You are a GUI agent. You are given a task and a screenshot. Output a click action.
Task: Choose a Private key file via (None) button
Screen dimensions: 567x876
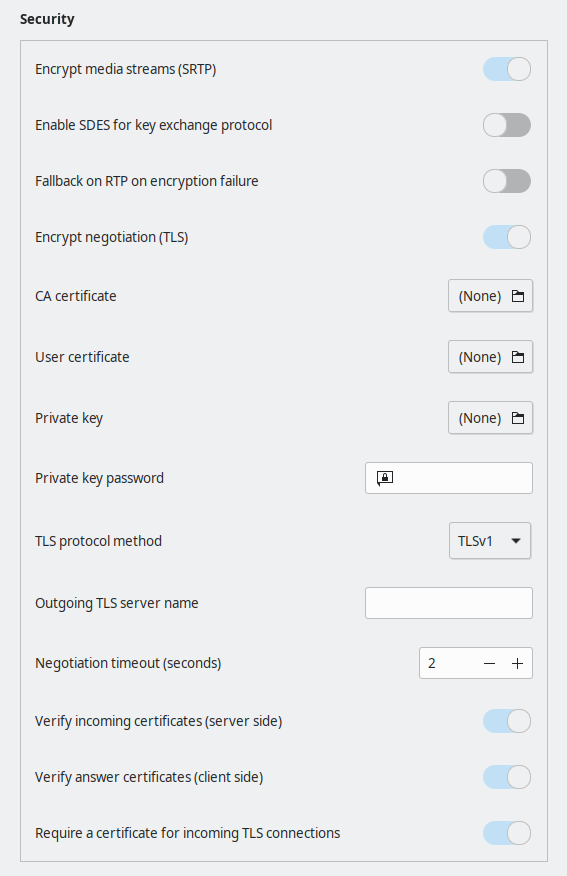click(490, 418)
